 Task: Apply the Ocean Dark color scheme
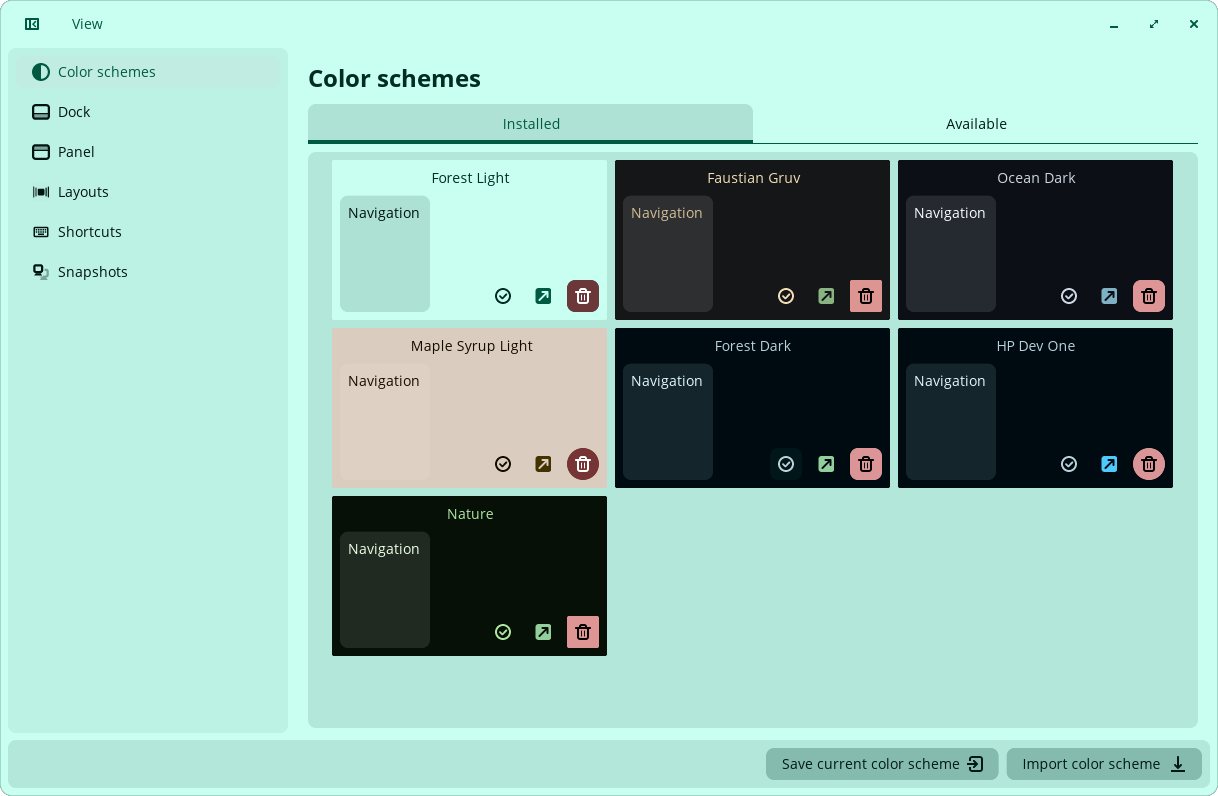point(1069,296)
